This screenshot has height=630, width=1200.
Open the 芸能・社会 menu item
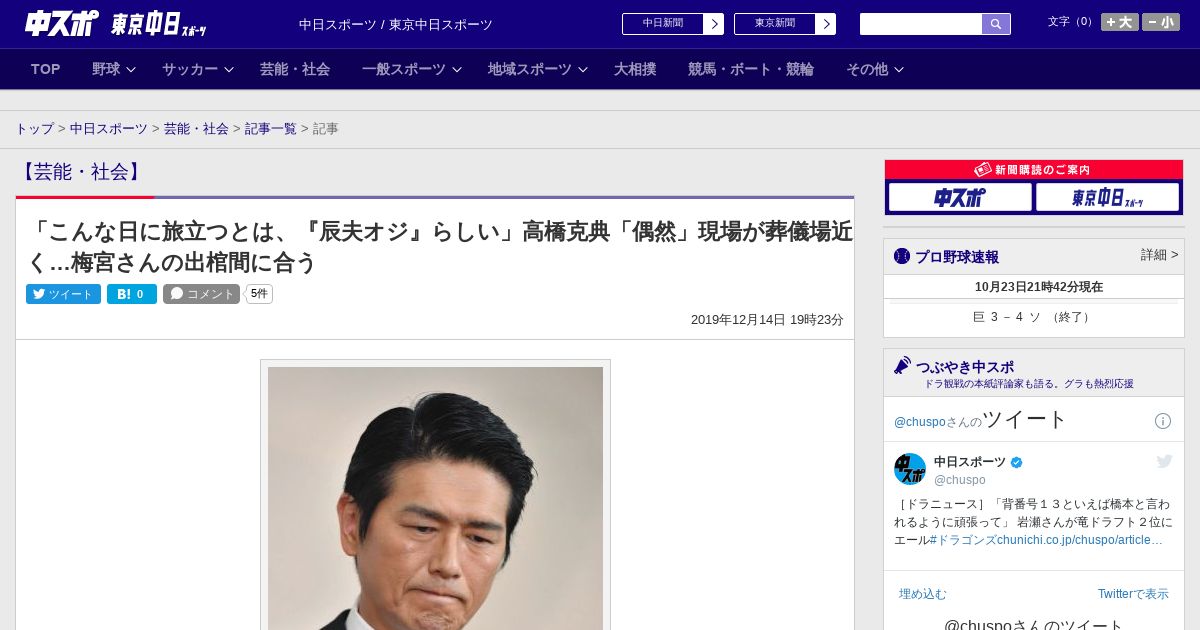pos(295,69)
